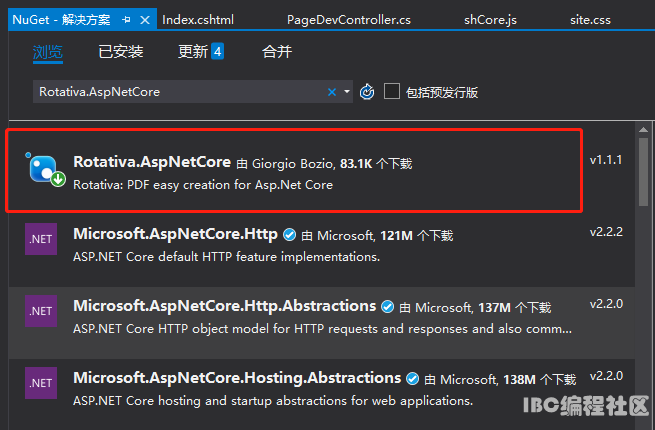Switch to the PageDevController.cs tab
This screenshot has width=655, height=430.
[348, 20]
